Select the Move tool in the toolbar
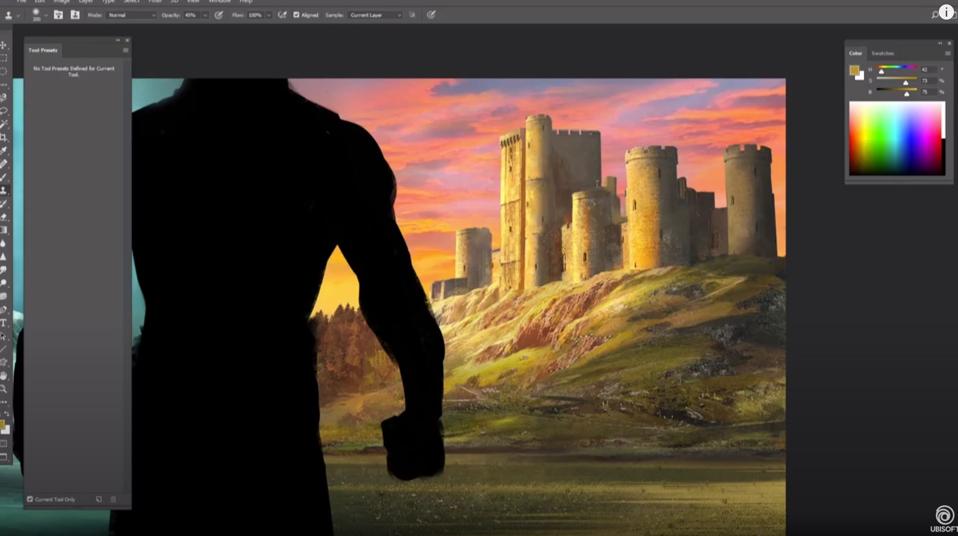 (x=4, y=45)
